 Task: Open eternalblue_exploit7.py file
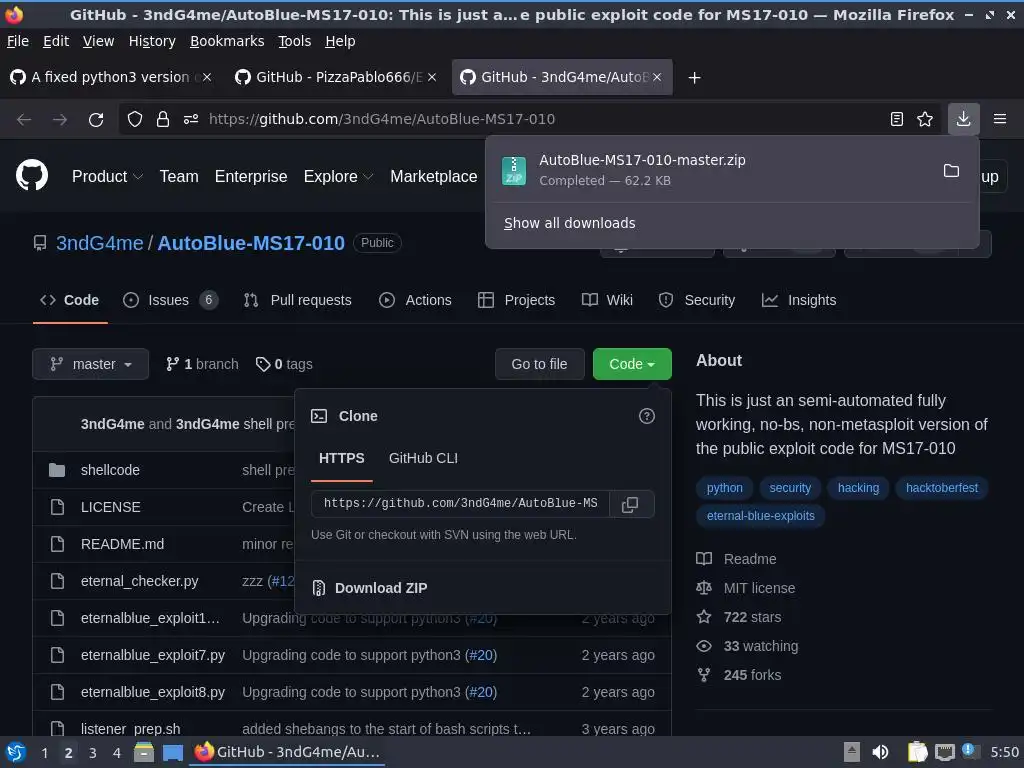153,655
